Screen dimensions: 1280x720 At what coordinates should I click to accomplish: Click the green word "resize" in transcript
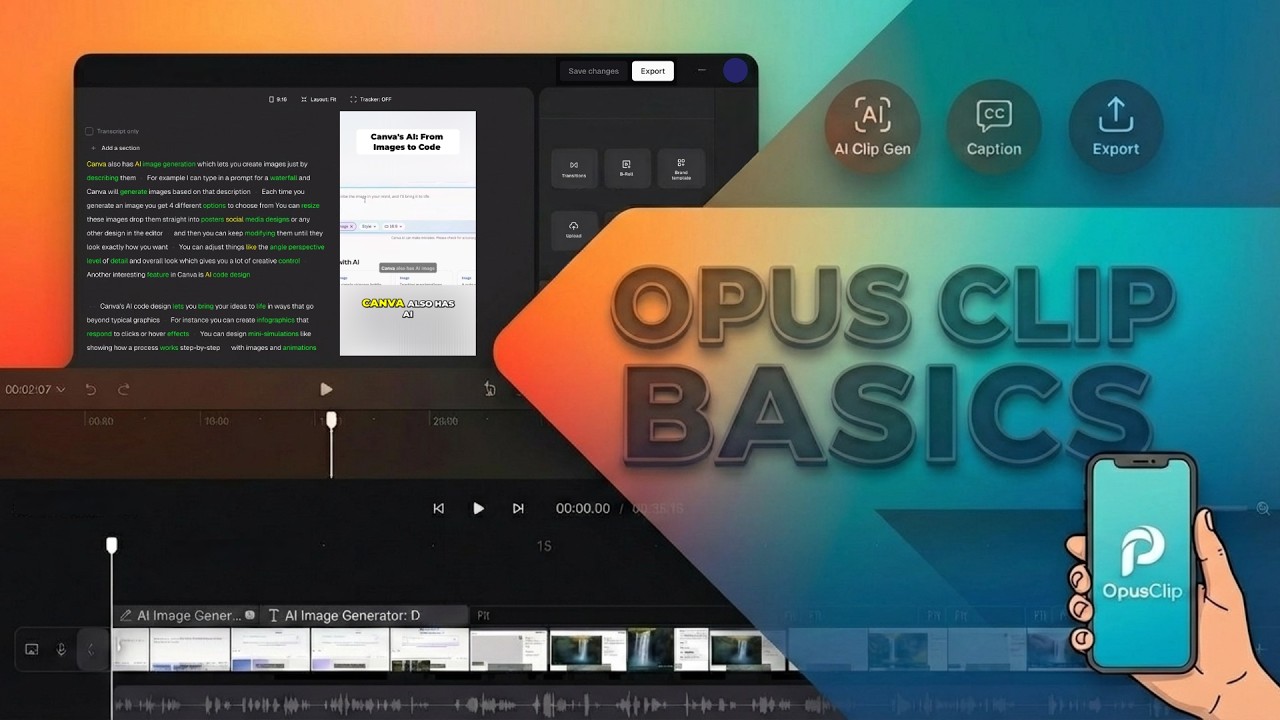(x=310, y=205)
